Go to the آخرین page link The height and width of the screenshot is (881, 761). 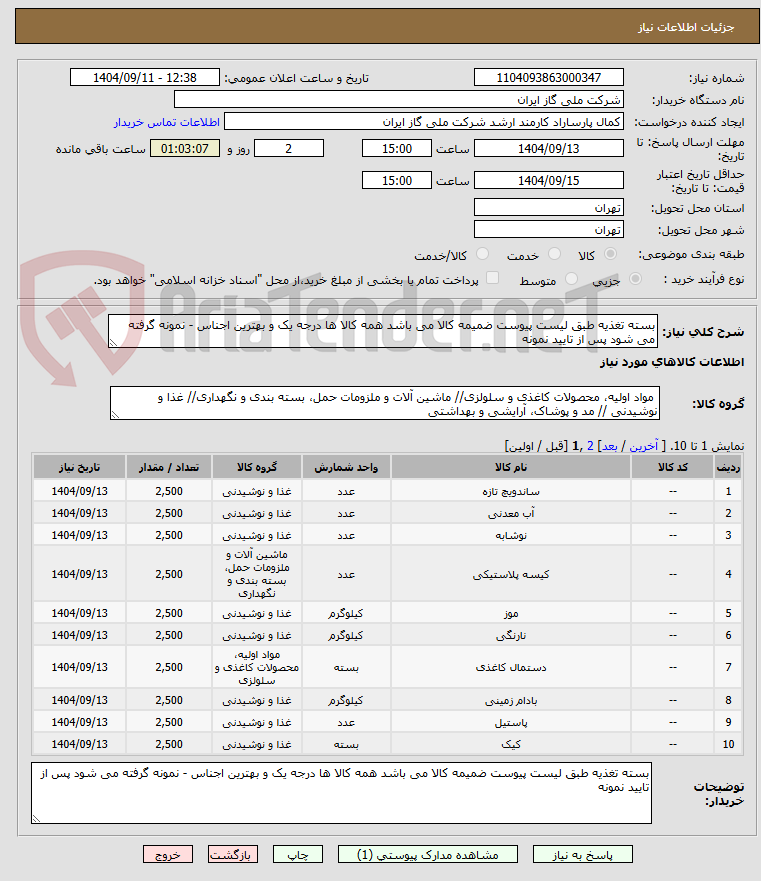click(x=643, y=446)
